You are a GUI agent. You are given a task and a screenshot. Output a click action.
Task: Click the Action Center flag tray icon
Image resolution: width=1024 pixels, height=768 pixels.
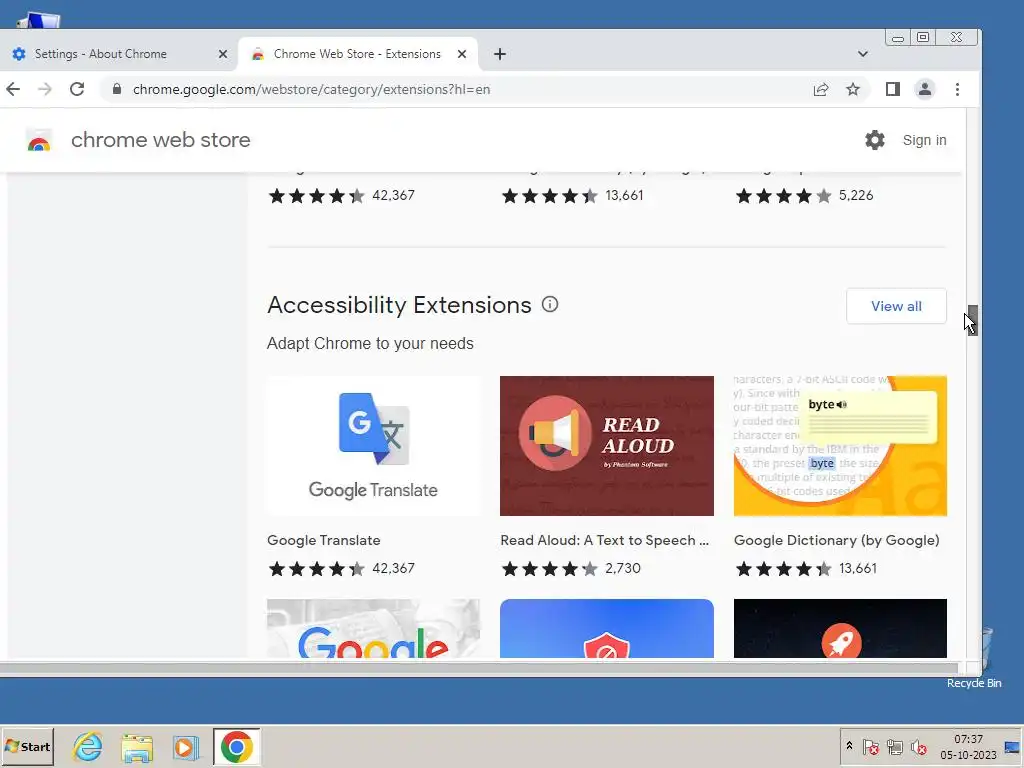click(x=871, y=747)
